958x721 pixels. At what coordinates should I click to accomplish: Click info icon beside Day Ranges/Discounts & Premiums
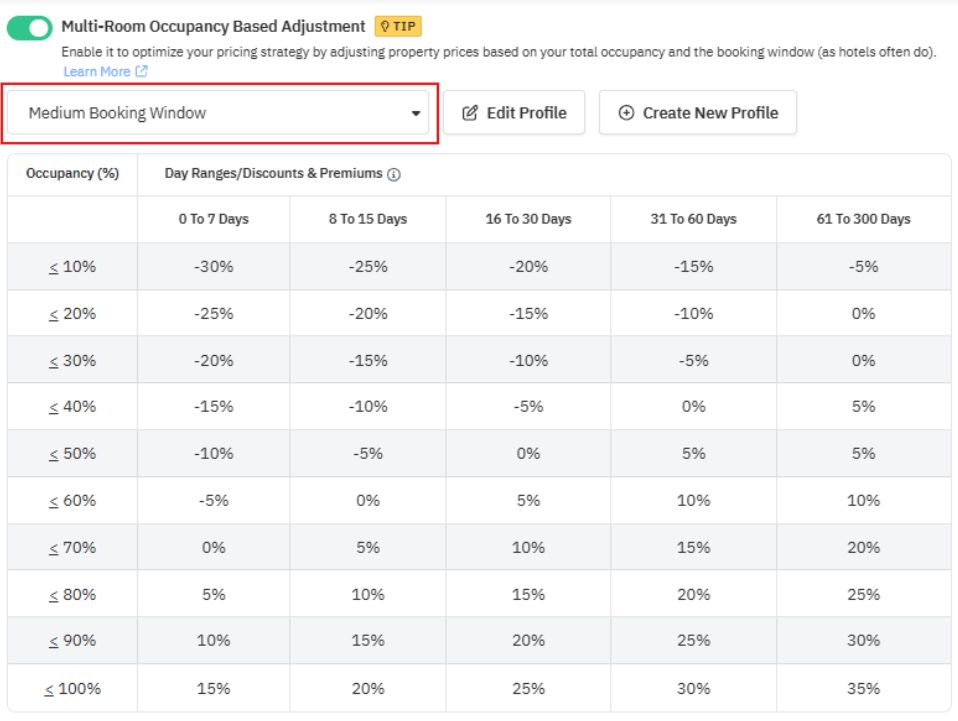click(394, 174)
